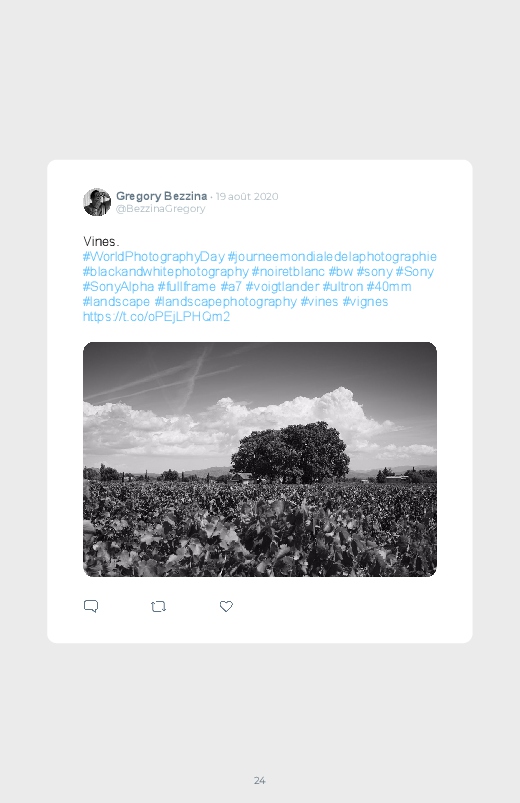Open the #fullframe hashtag

coord(186,286)
